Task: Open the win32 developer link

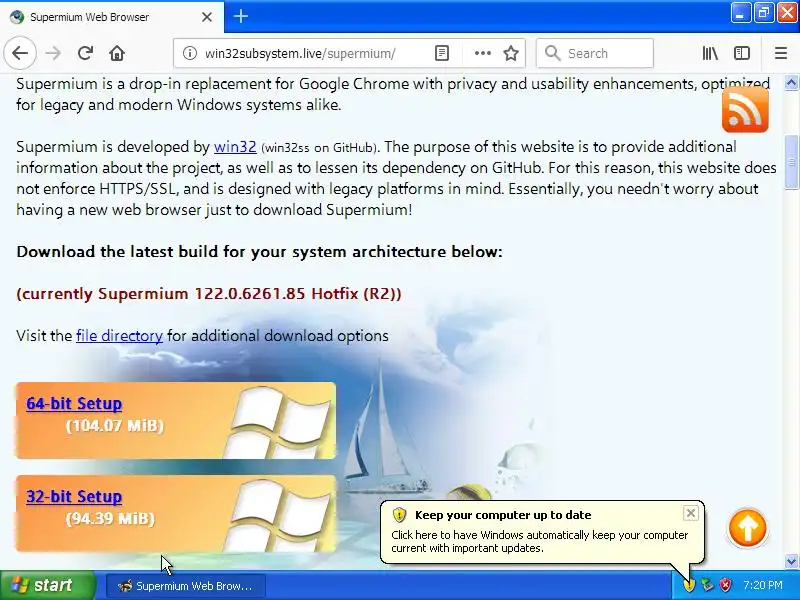Action: [x=235, y=147]
